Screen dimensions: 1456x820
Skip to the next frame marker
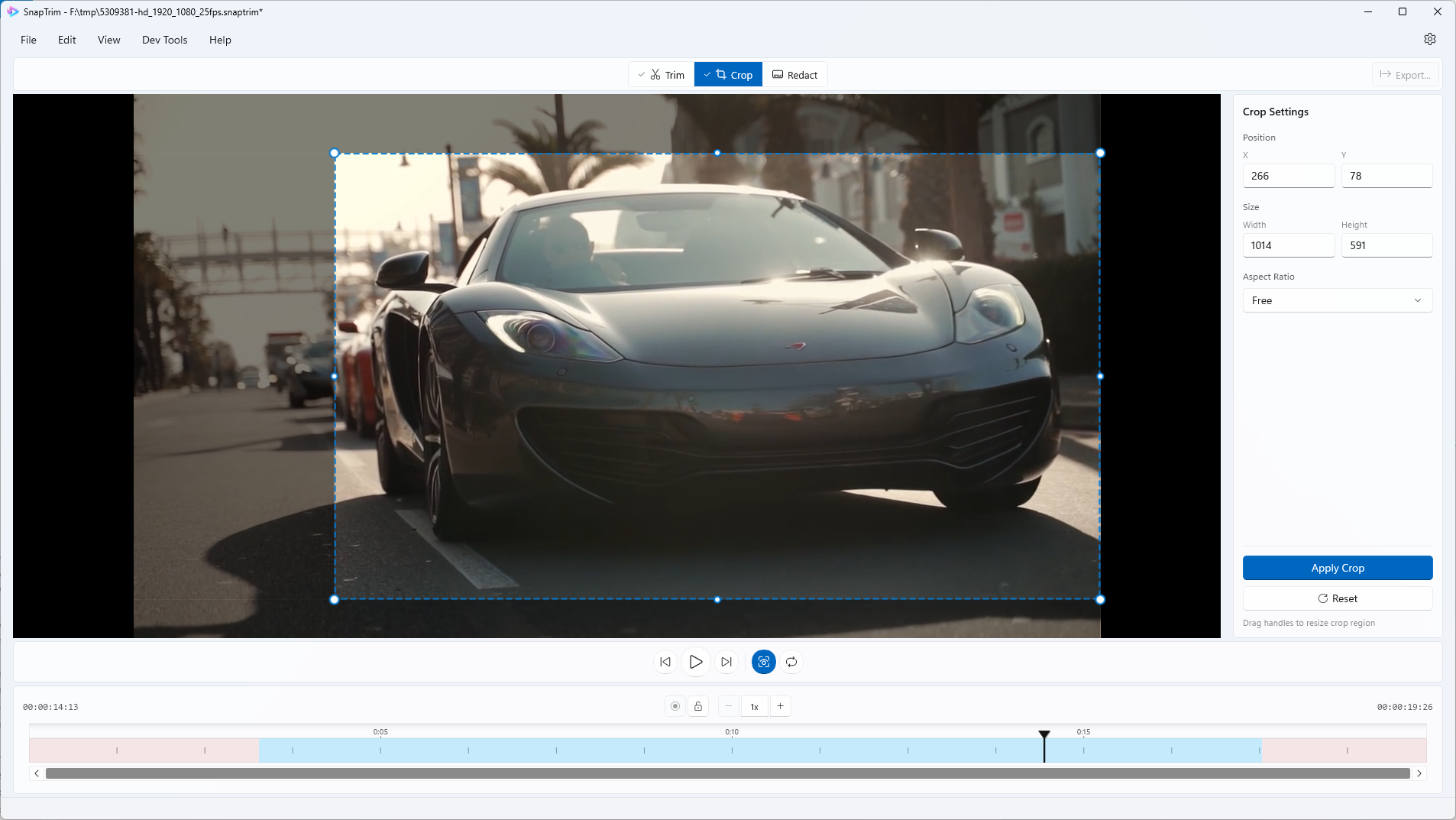tap(726, 662)
